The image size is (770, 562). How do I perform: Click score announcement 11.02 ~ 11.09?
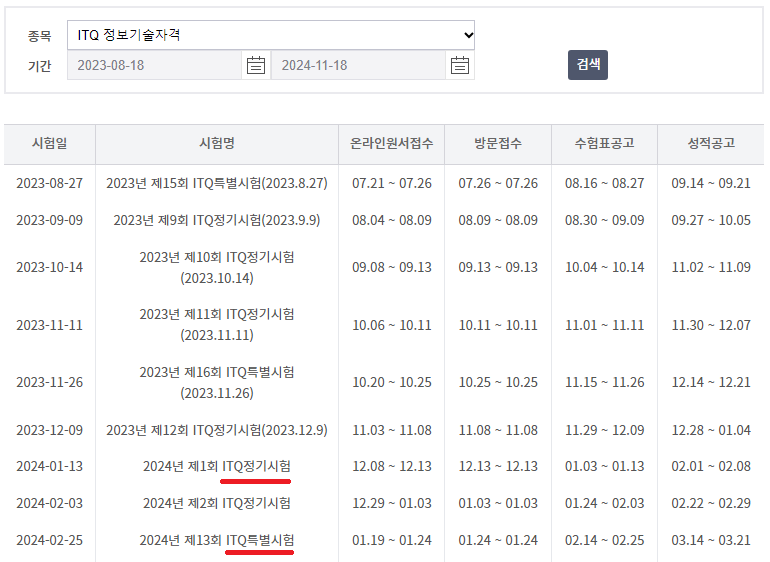711,267
